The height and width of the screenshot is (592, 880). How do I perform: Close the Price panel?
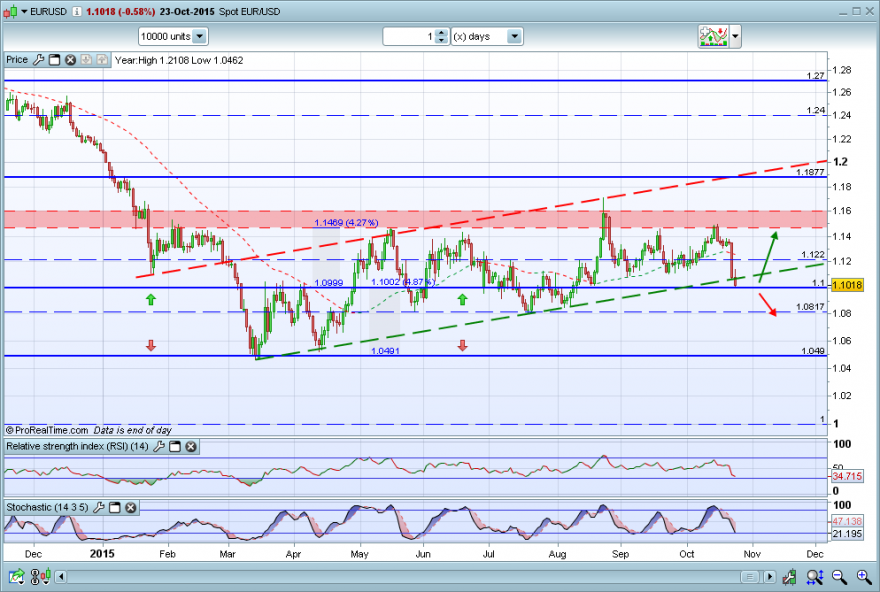pyautogui.click(x=70, y=59)
